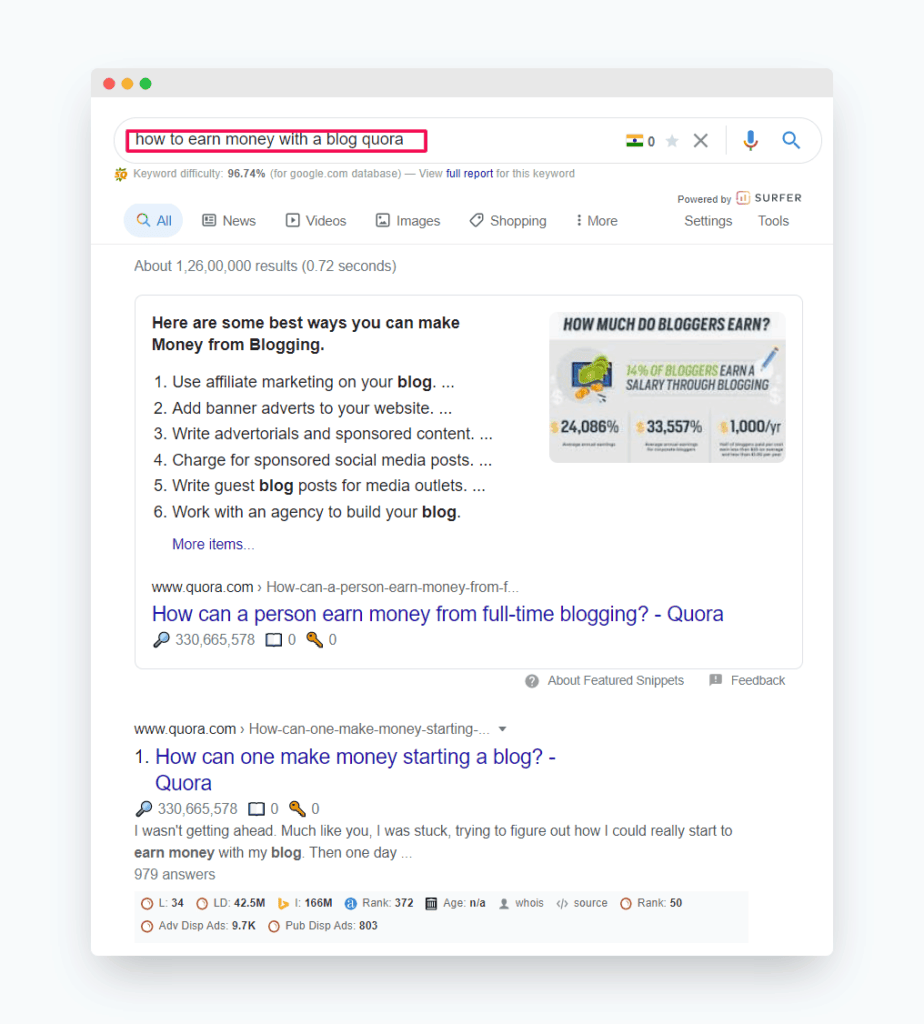
Task: Switch to the Shopping tab
Action: tap(508, 221)
